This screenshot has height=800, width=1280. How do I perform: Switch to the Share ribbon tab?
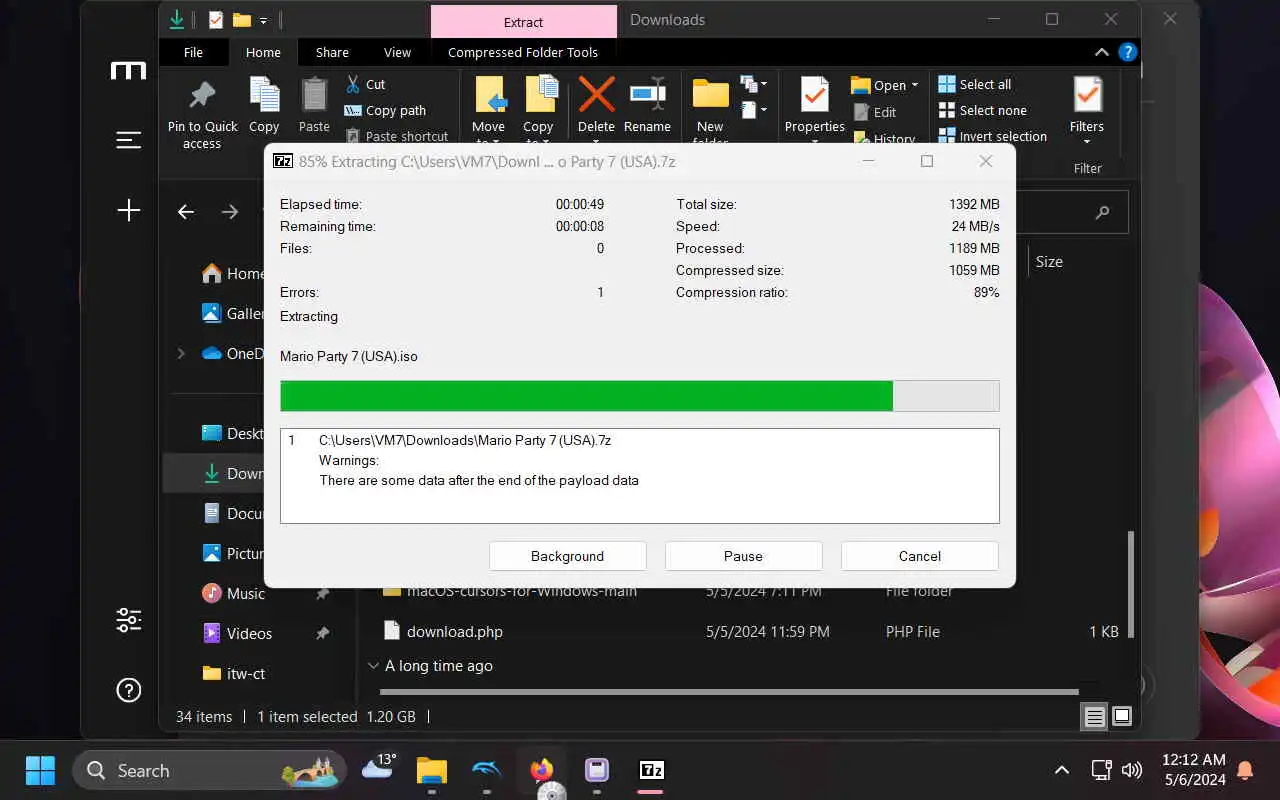coord(332,52)
